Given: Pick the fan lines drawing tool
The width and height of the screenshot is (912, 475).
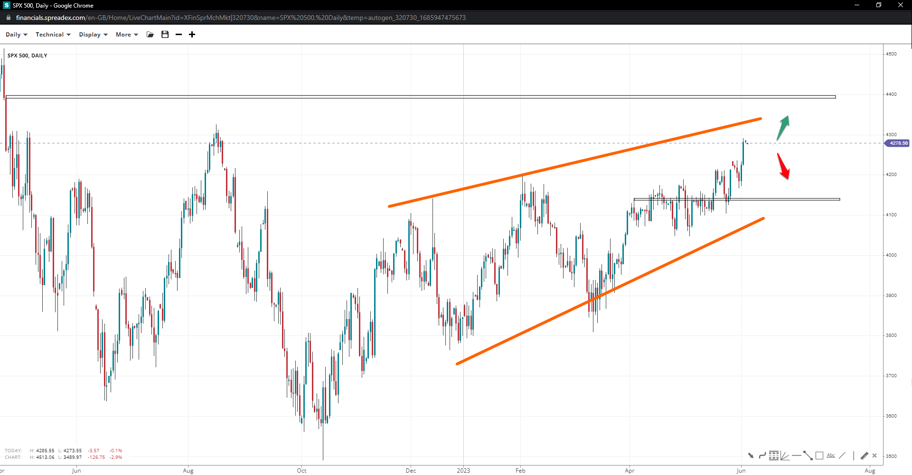Looking at the screenshot, I should (x=785, y=456).
